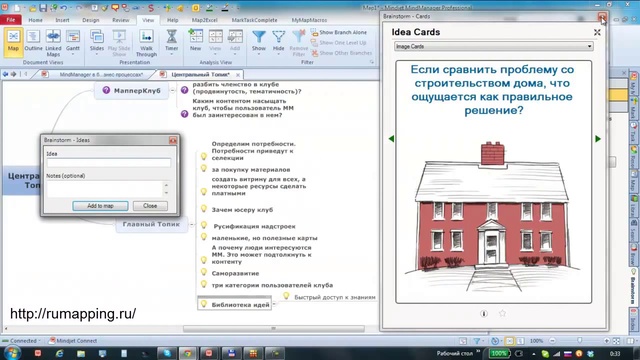Select маленькие, но полезные карты topic
Image resolution: width=640 pixels, height=360 pixels.
(264, 238)
